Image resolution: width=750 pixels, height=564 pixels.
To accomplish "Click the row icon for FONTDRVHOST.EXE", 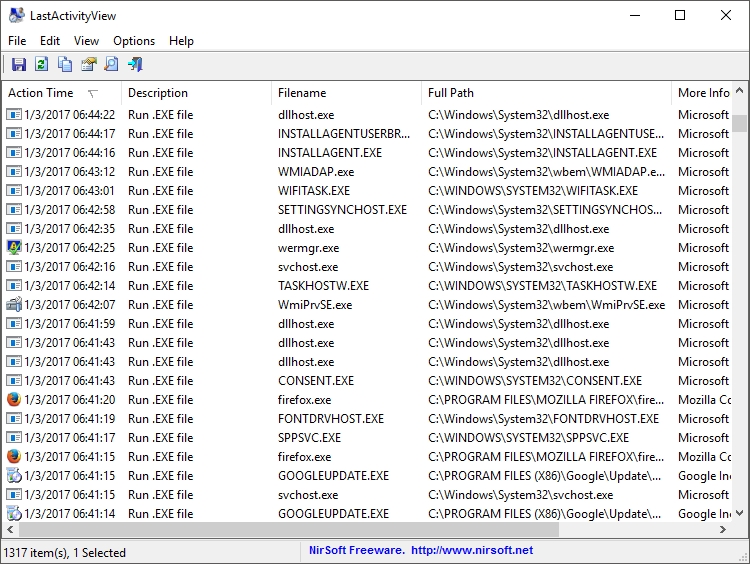I will pyautogui.click(x=14, y=419).
